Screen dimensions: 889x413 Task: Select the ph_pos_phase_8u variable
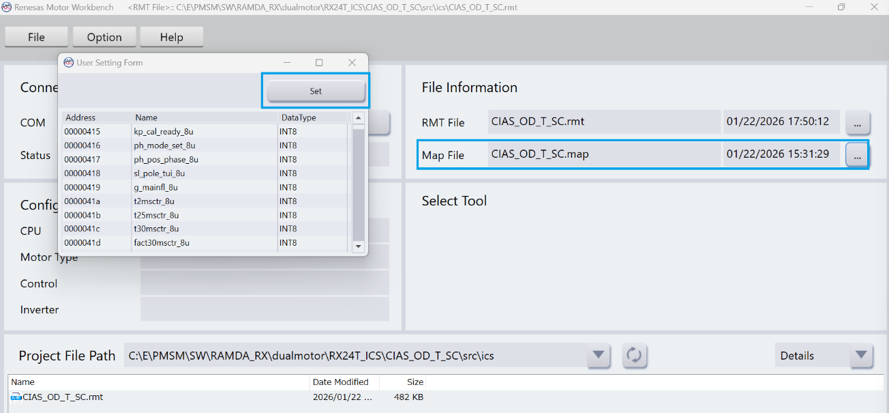pos(166,159)
